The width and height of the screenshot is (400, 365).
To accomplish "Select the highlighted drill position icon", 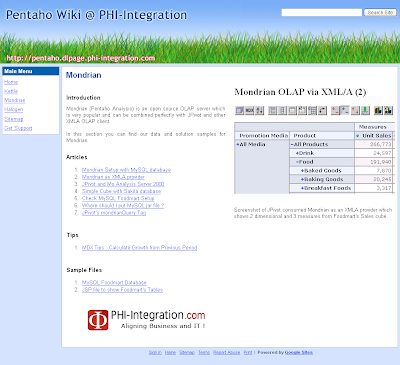I will [x=345, y=110].
